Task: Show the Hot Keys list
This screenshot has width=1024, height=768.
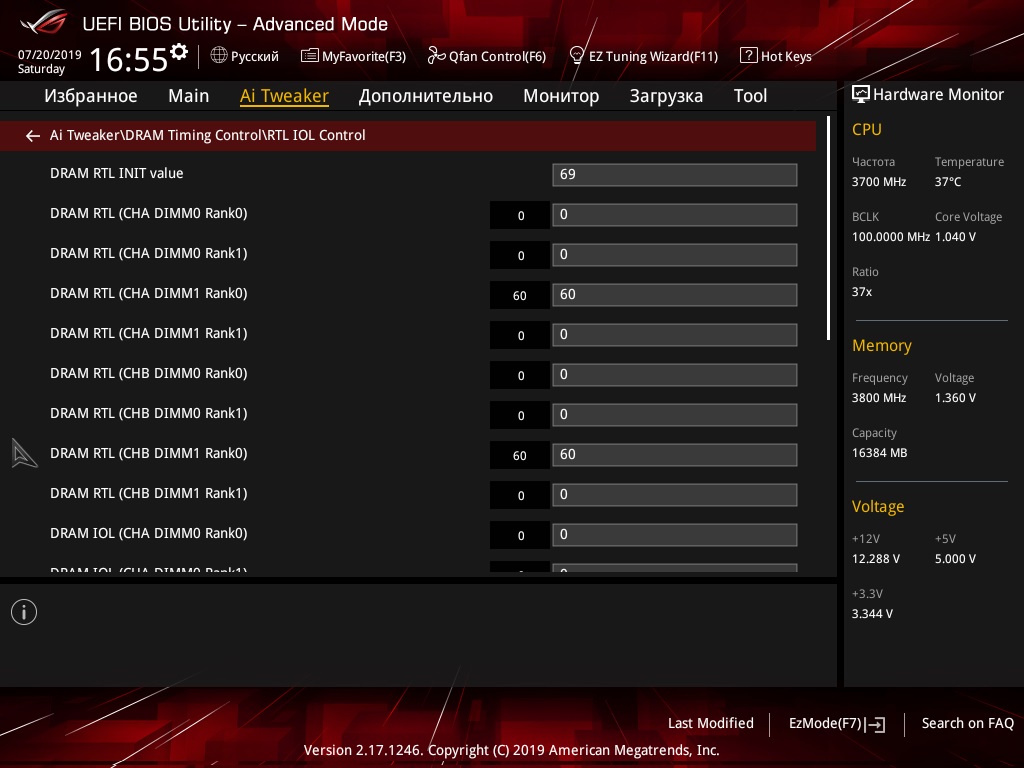Action: [786, 57]
